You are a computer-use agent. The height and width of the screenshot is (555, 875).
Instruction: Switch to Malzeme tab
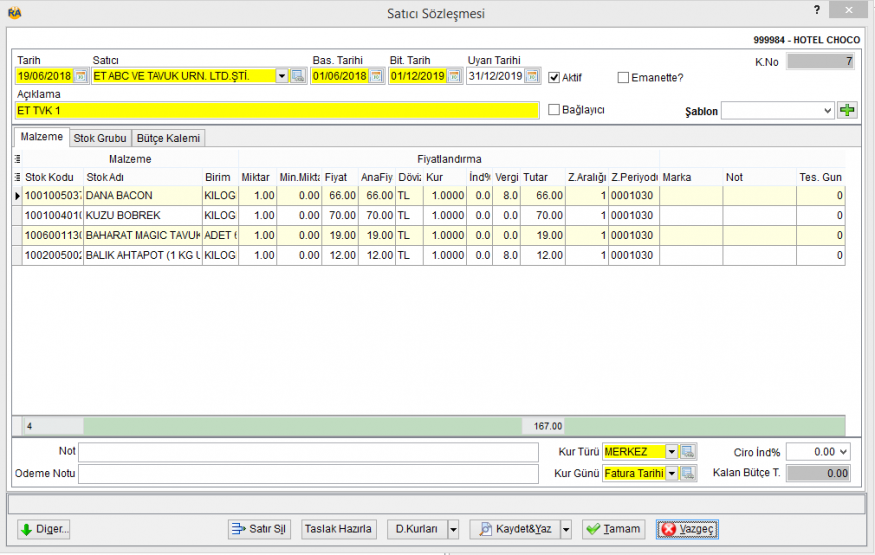[41, 137]
